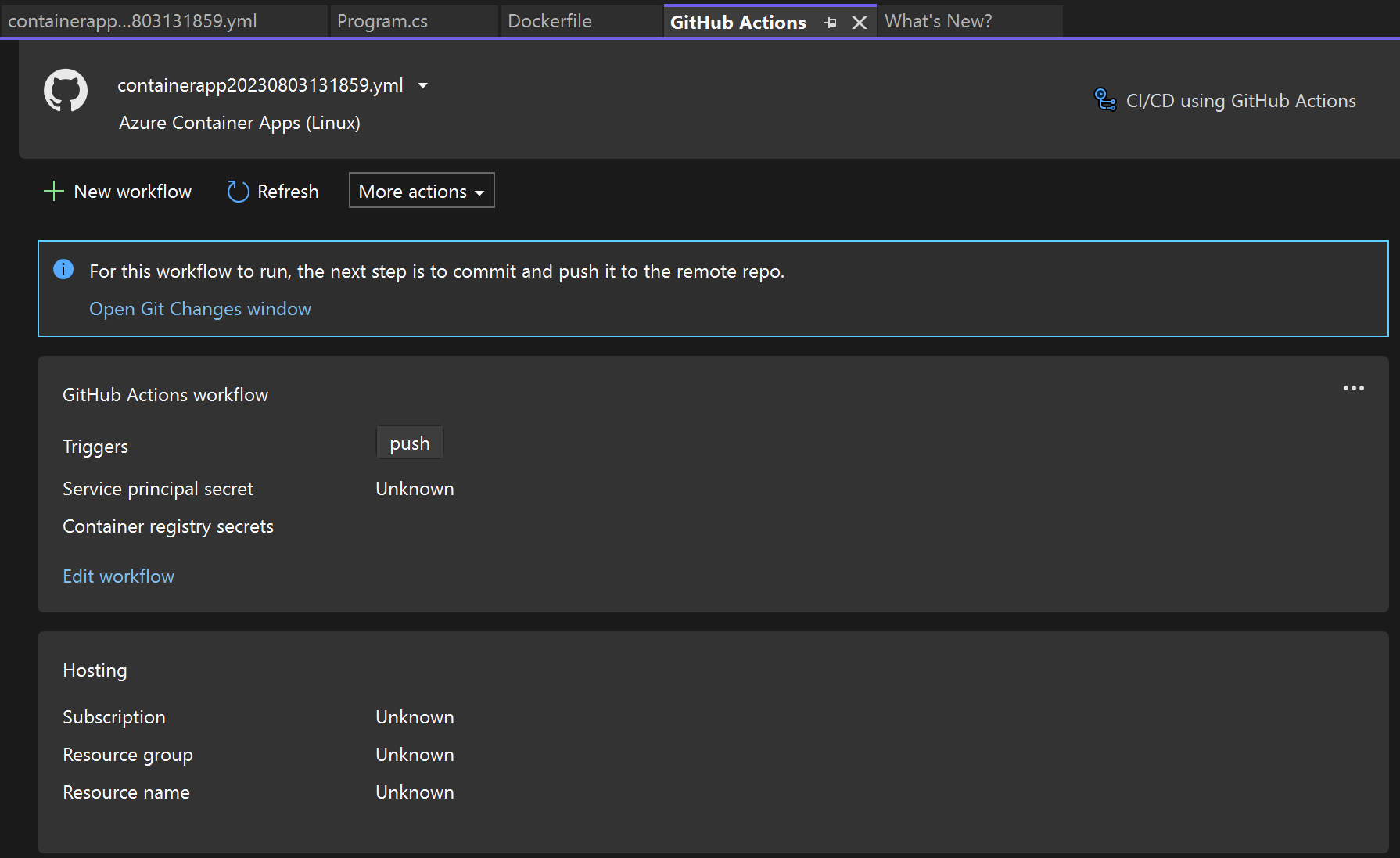Select Edit workflow

[118, 576]
